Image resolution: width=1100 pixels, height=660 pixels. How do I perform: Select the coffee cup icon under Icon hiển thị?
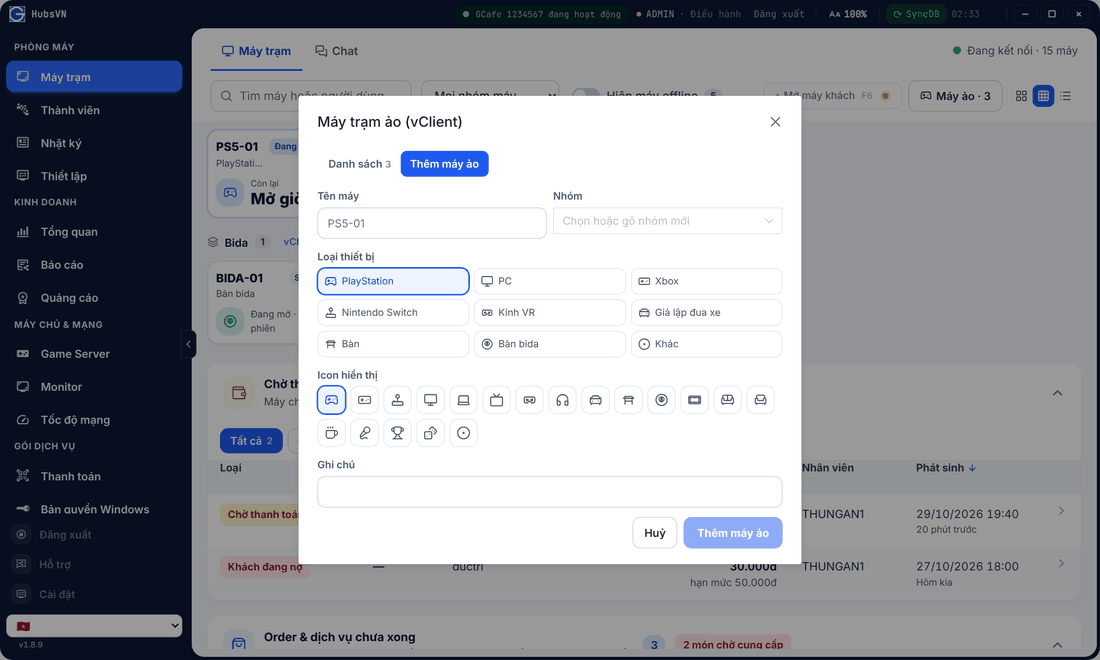pyautogui.click(x=332, y=433)
